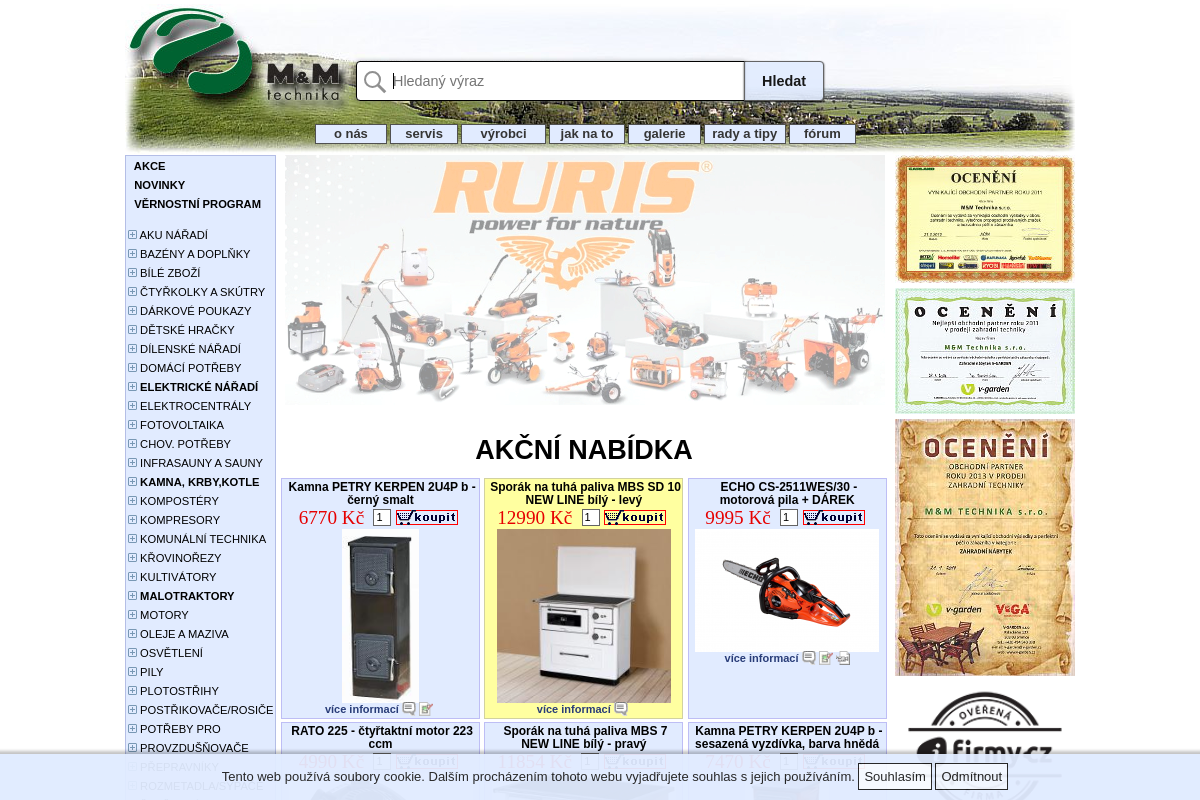
Task: Expand MOTORY plus icon
Action: [x=132, y=615]
